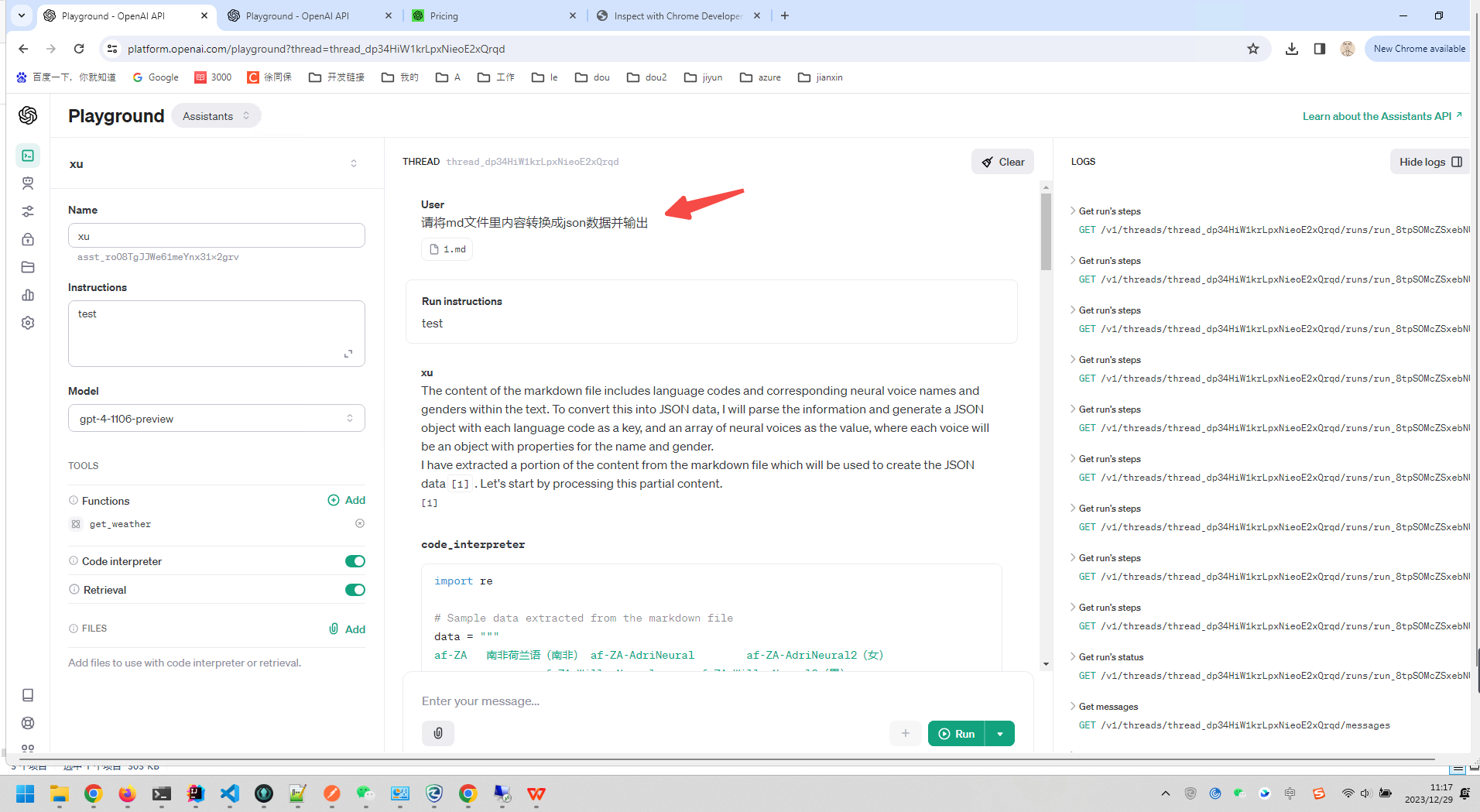1480x812 pixels.
Task: Open the Playground sidebar icon
Action: pos(28,156)
